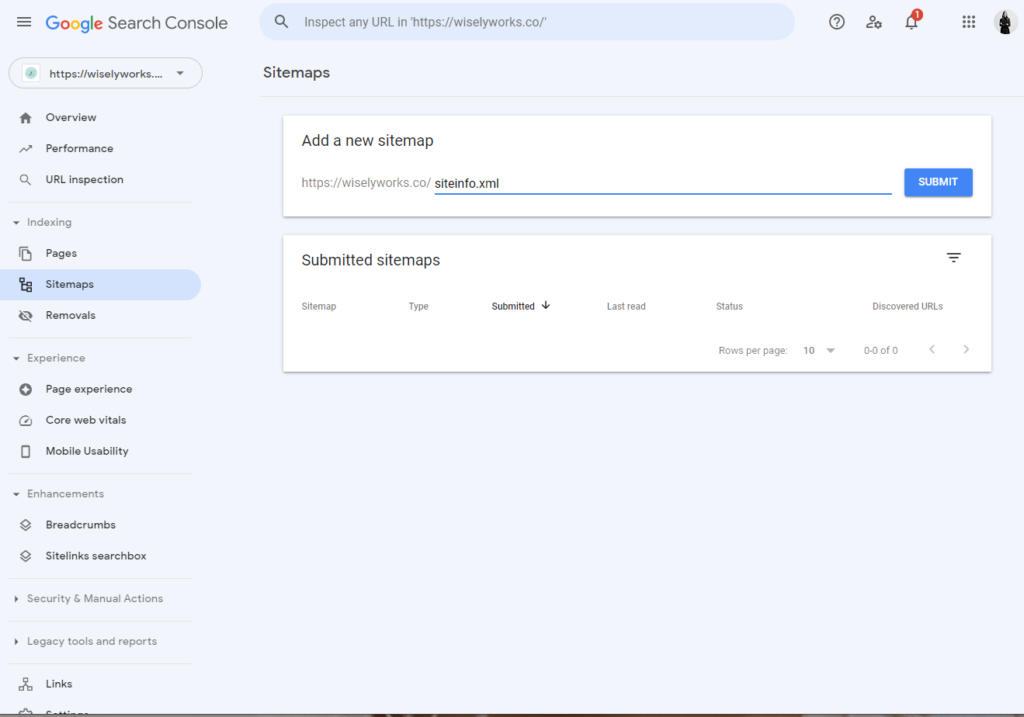Open the Links report
The width and height of the screenshot is (1024, 717).
pyautogui.click(x=59, y=684)
